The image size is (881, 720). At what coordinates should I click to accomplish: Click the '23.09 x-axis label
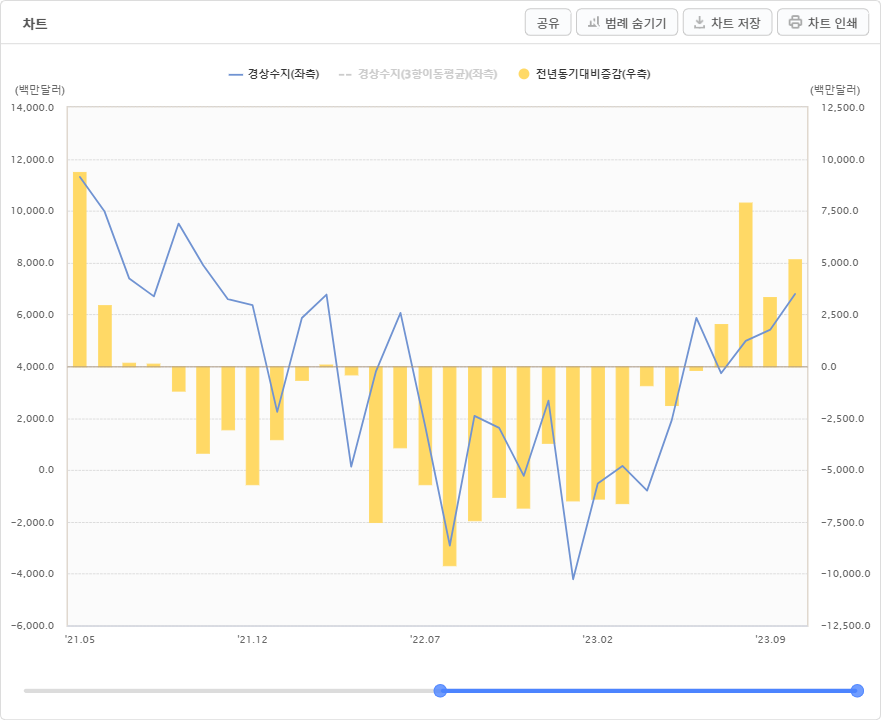[770, 640]
